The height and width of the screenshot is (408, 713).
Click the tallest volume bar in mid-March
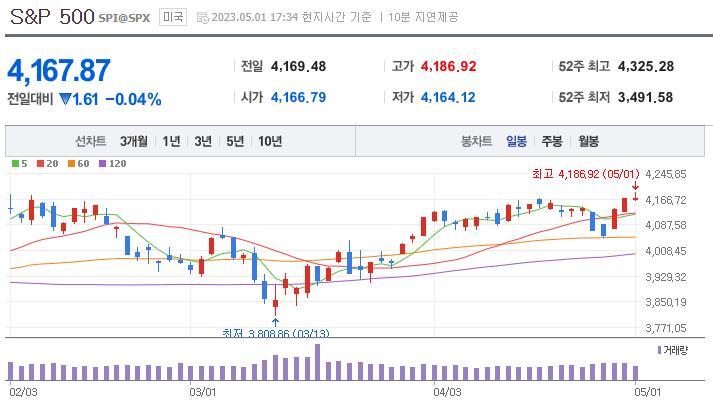pyautogui.click(x=317, y=362)
